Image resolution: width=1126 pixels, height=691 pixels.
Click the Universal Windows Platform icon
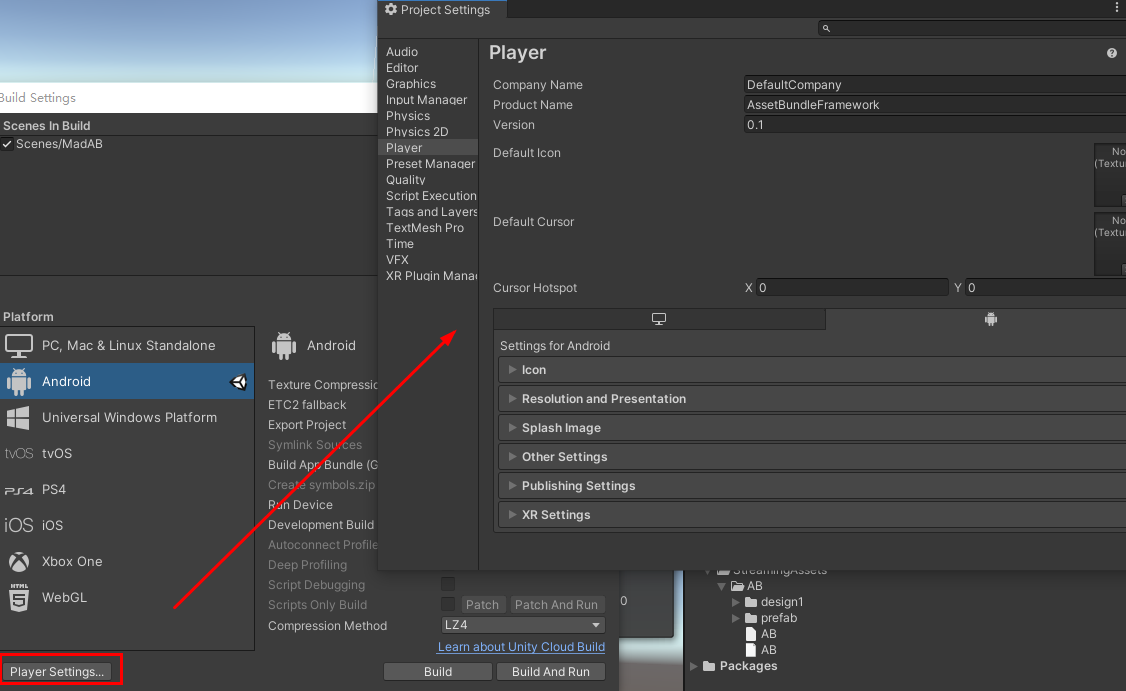pyautogui.click(x=18, y=417)
